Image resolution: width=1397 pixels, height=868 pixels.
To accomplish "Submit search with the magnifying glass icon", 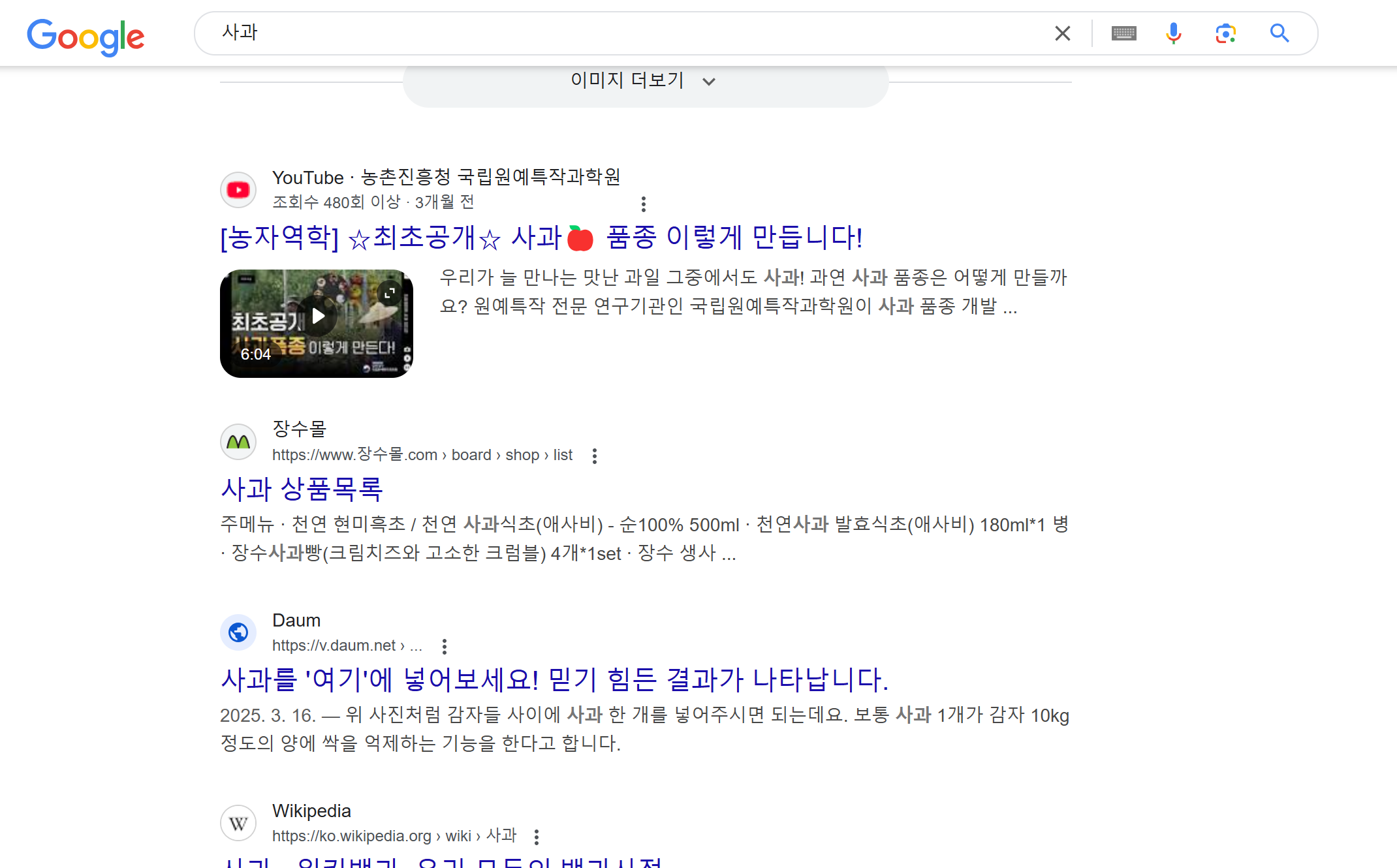I will click(x=1279, y=33).
